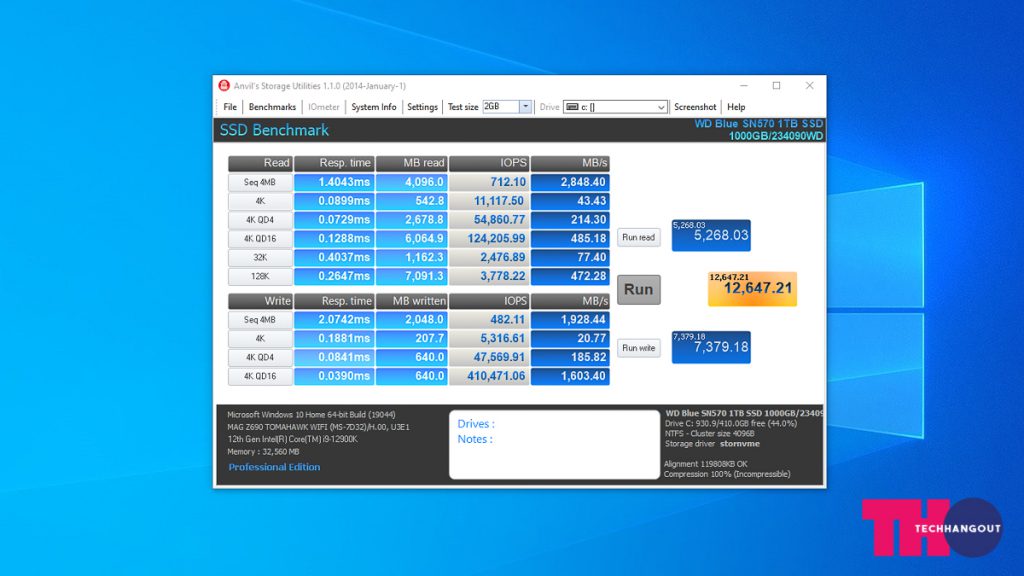Click read response time 1.4043ms
The width and height of the screenshot is (1024, 576).
point(334,182)
